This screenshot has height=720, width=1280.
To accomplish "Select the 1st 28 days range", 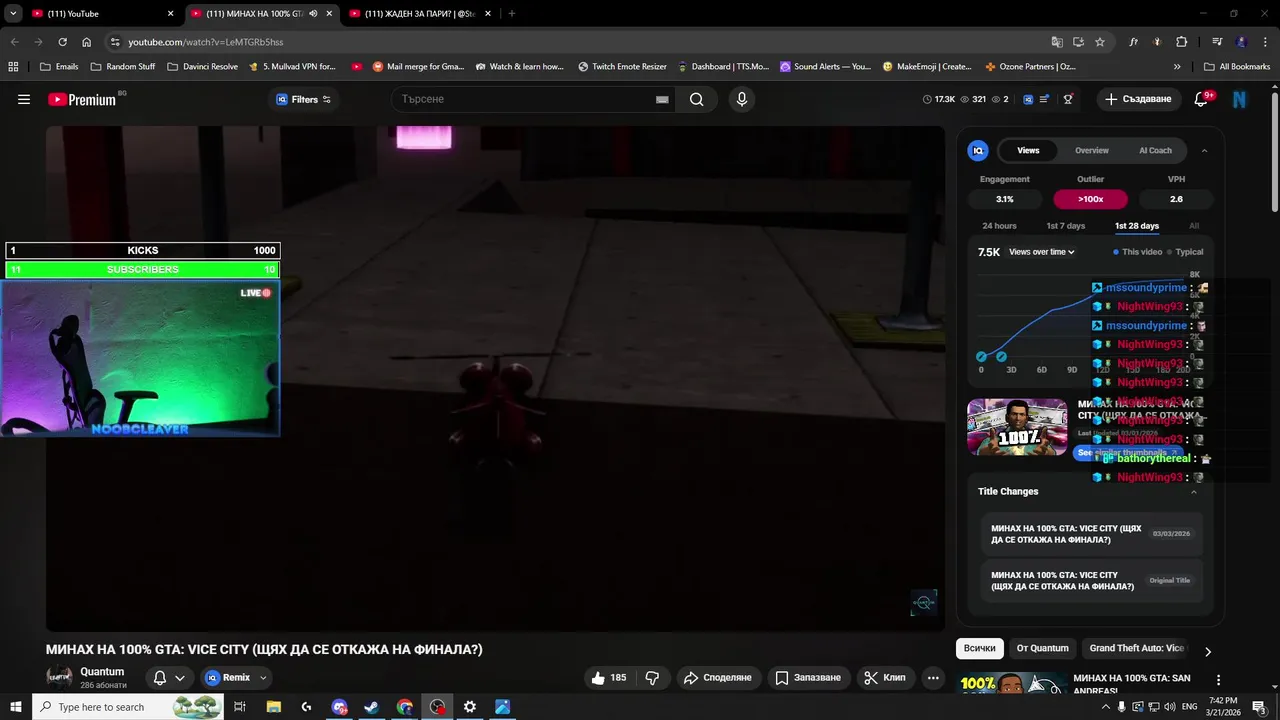I will point(1137,226).
